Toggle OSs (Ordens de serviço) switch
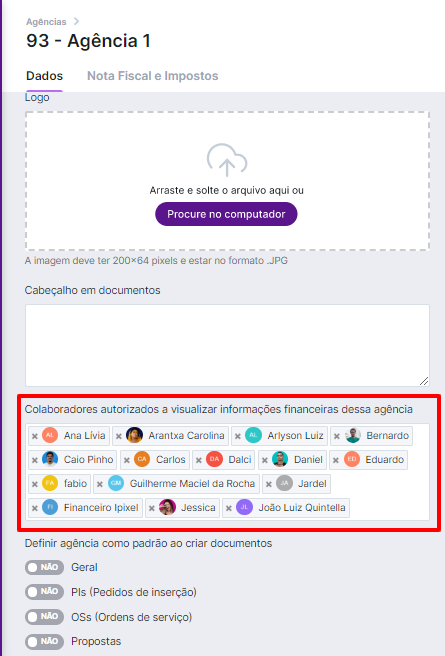This screenshot has height=656, width=445. click(44, 617)
